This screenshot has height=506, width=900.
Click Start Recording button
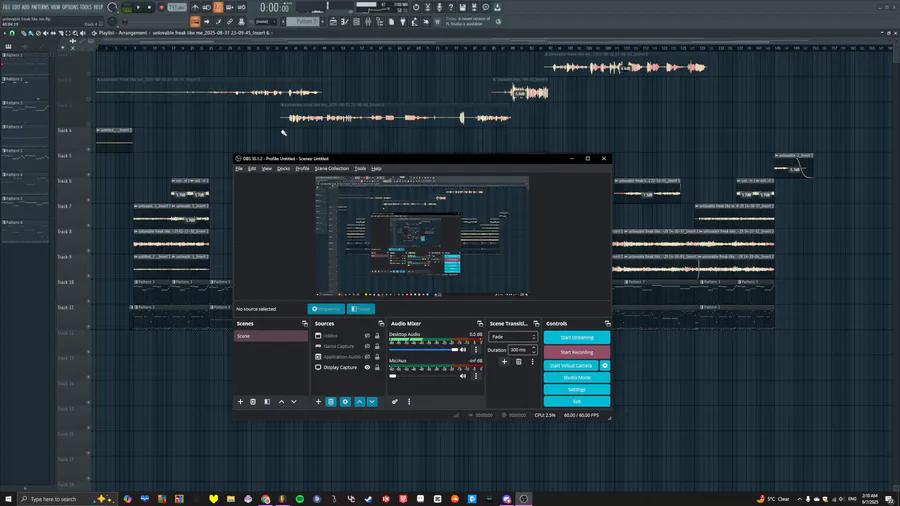coord(577,352)
